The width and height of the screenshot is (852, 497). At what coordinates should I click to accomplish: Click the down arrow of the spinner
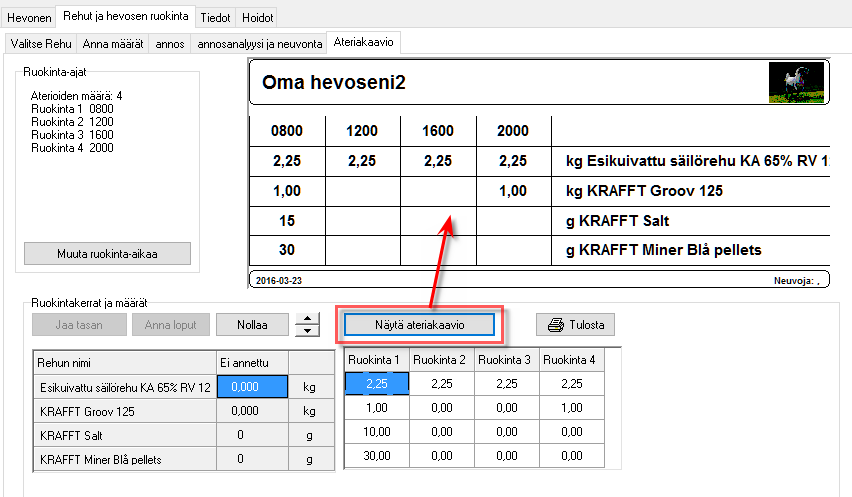(x=310, y=331)
